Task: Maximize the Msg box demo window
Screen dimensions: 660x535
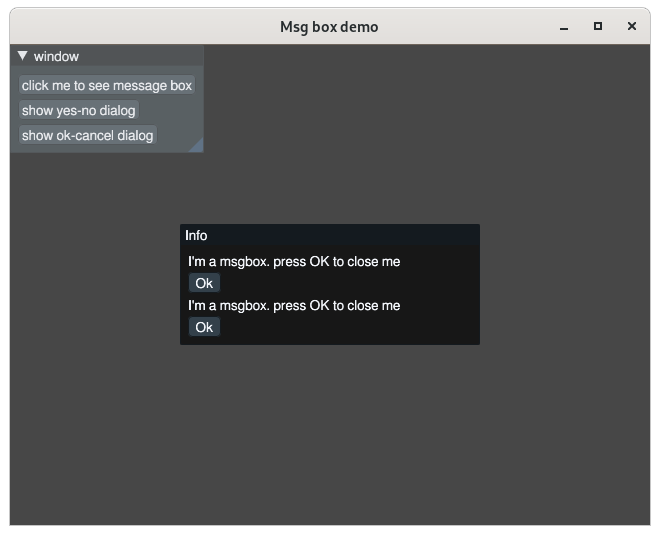Action: click(598, 27)
